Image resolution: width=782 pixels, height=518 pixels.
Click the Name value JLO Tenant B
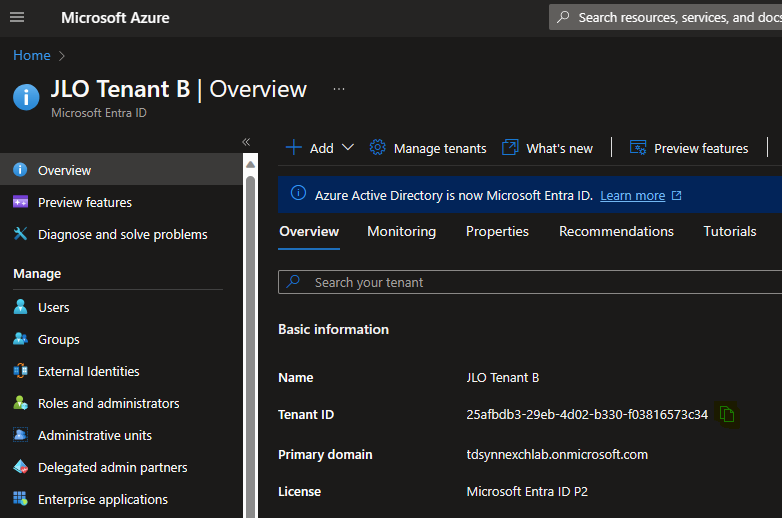coord(503,377)
